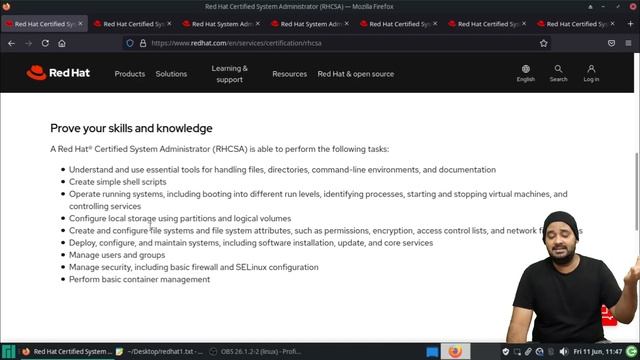640x360 pixels.
Task: Change language with the English globe icon
Action: tap(526, 73)
